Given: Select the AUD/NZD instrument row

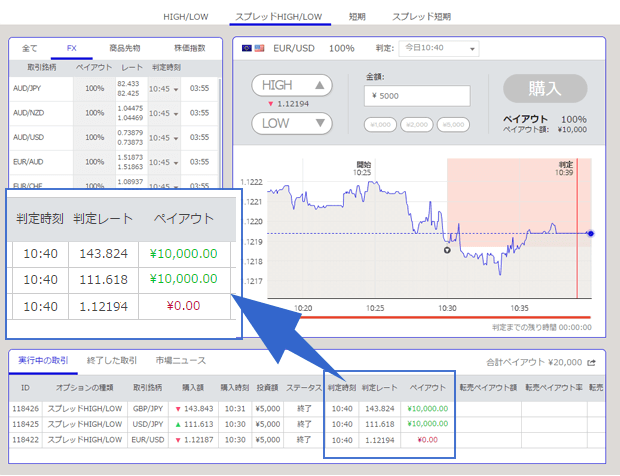Looking at the screenshot, I should click(114, 113).
